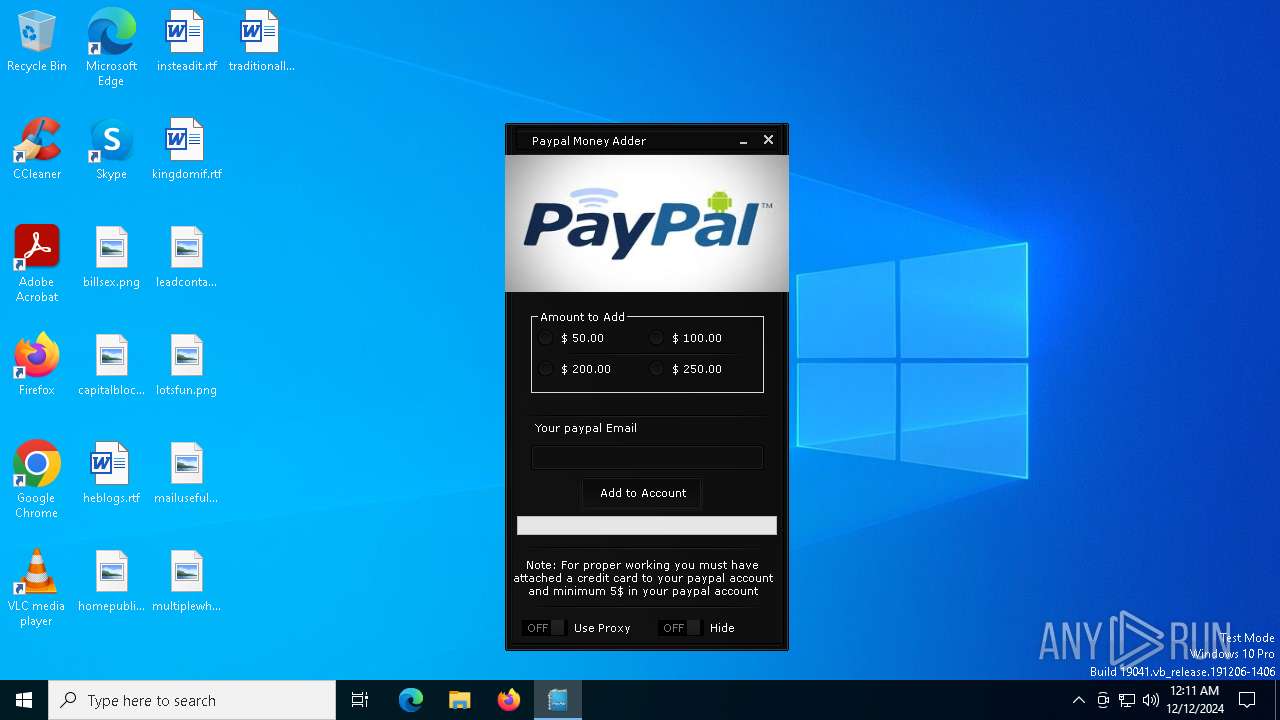Screen dimensions: 1280x720
Task: Select the kingdomif.rtf desktop file
Action: click(x=186, y=150)
